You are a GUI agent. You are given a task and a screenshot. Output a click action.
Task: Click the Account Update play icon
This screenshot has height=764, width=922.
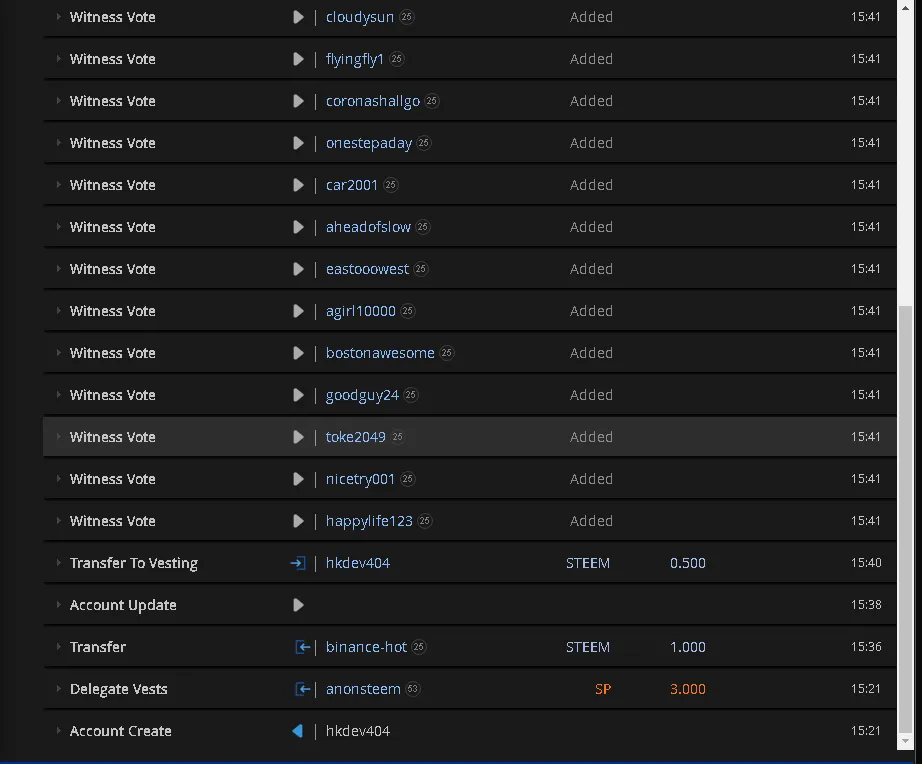[298, 605]
